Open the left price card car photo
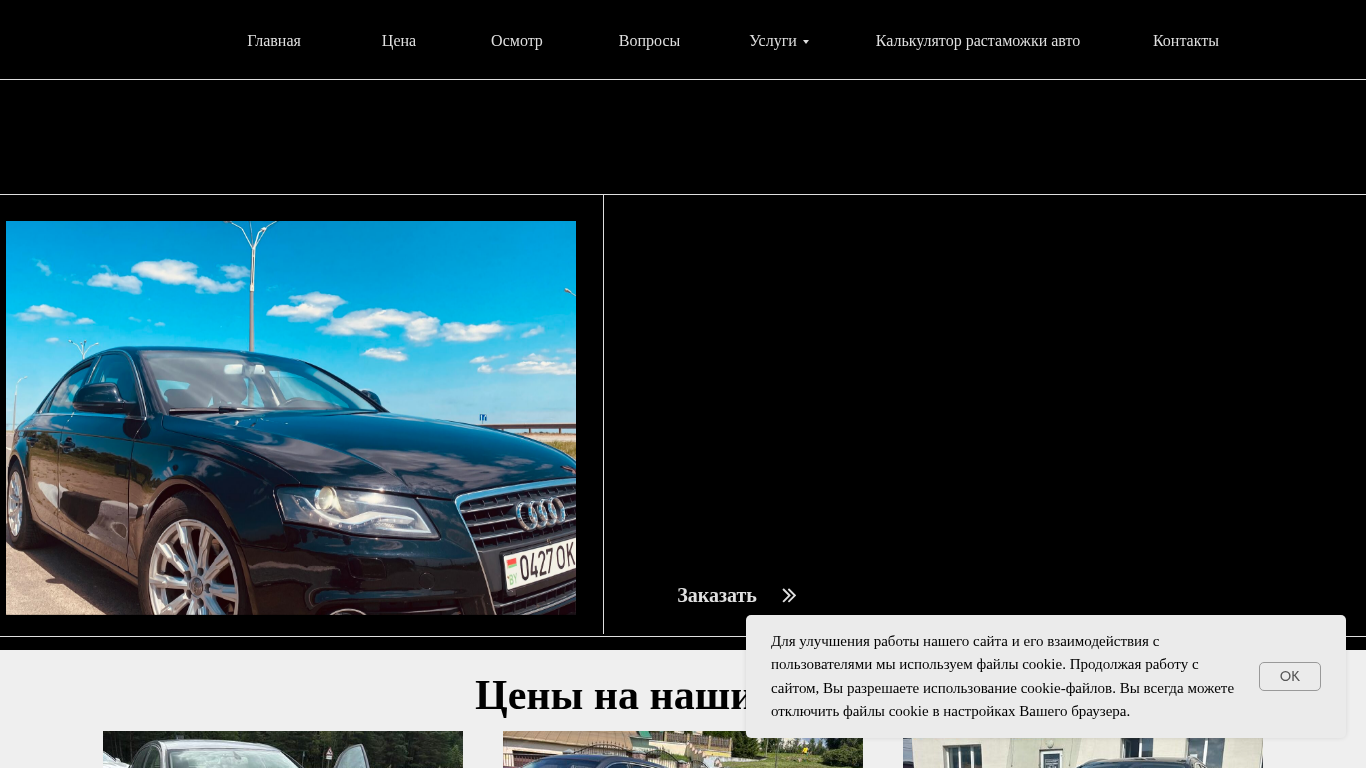This screenshot has width=1366, height=768. coord(283,750)
